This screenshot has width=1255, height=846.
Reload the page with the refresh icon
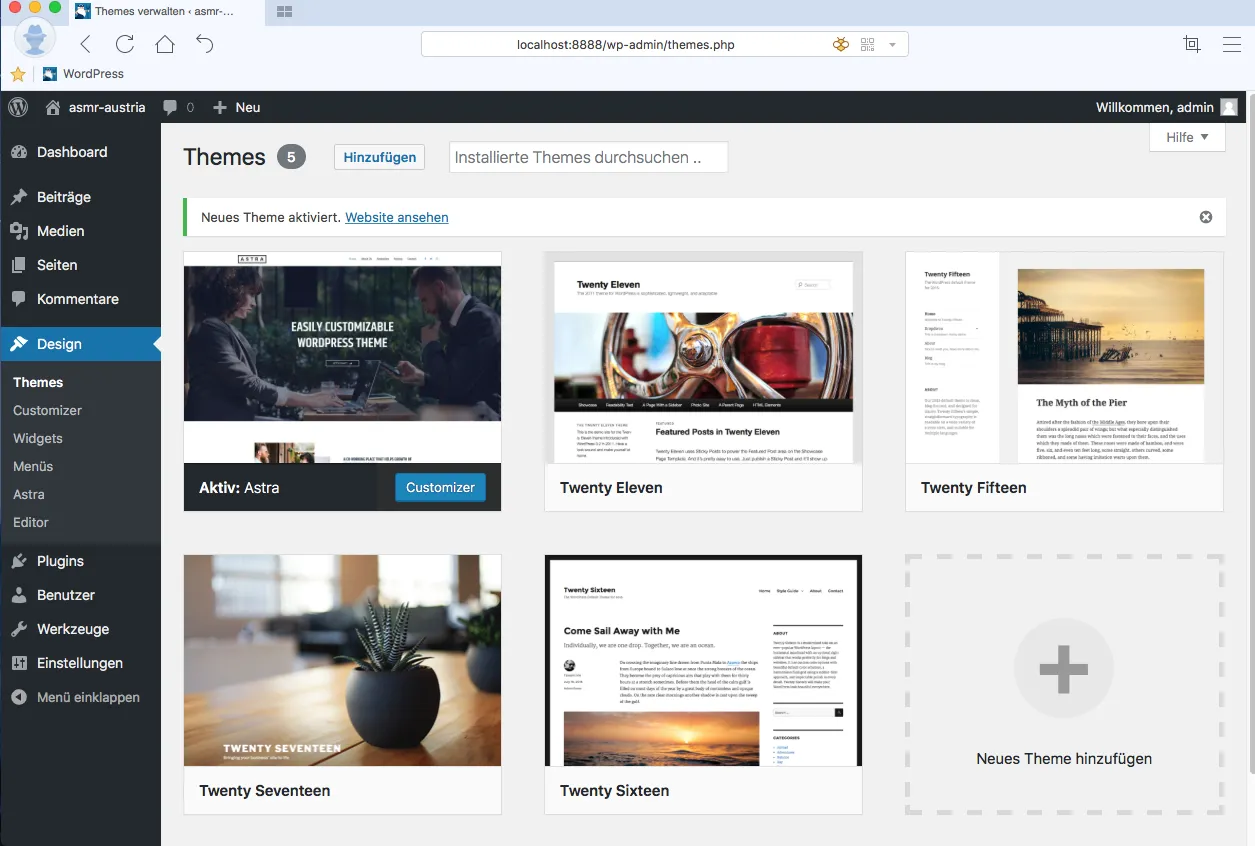[125, 44]
